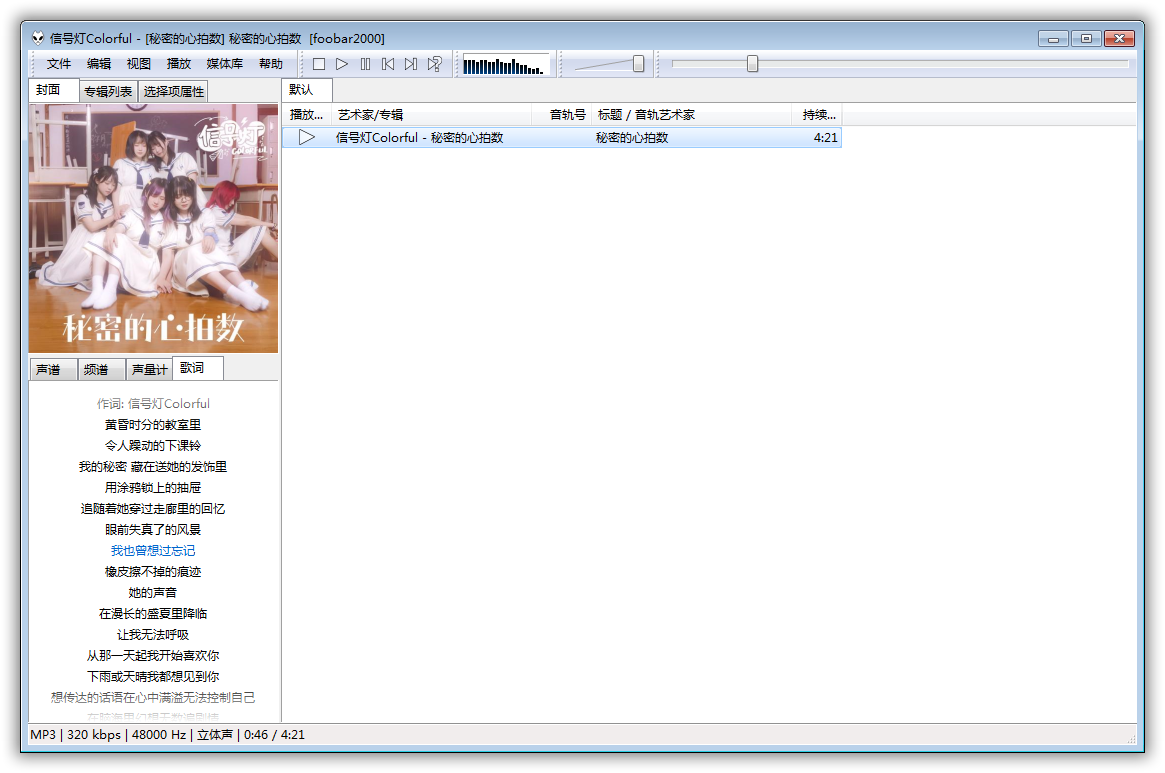
Task: Open the 文件 menu
Action: 59,64
